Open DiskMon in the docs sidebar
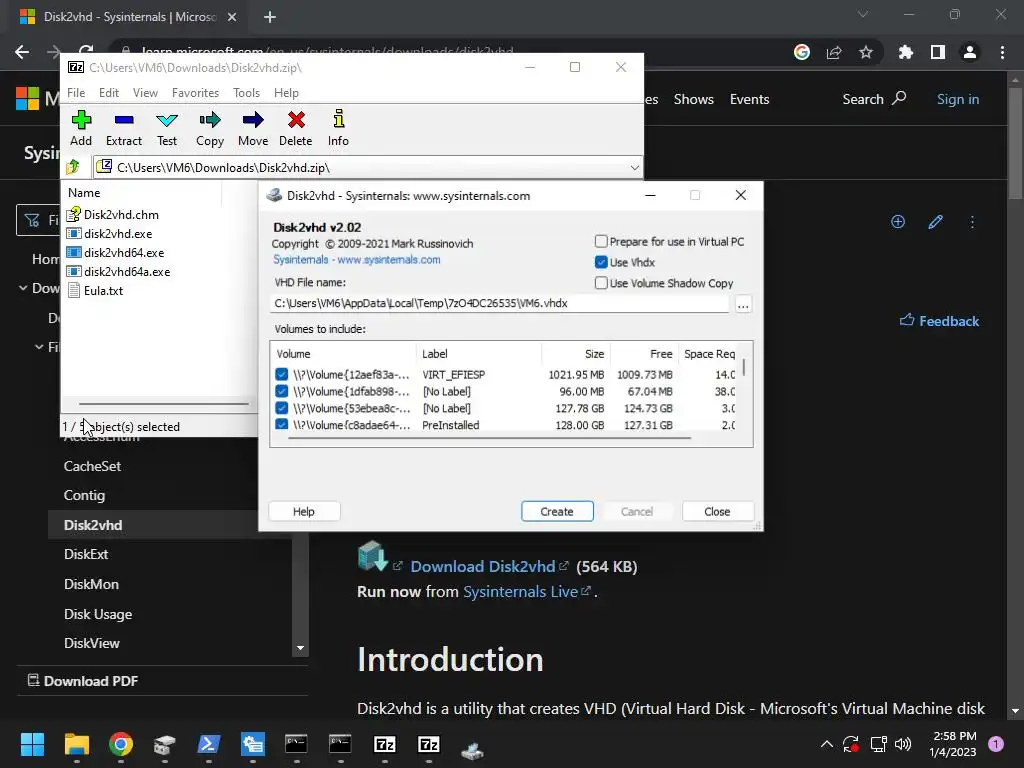This screenshot has height=768, width=1024. click(x=91, y=584)
